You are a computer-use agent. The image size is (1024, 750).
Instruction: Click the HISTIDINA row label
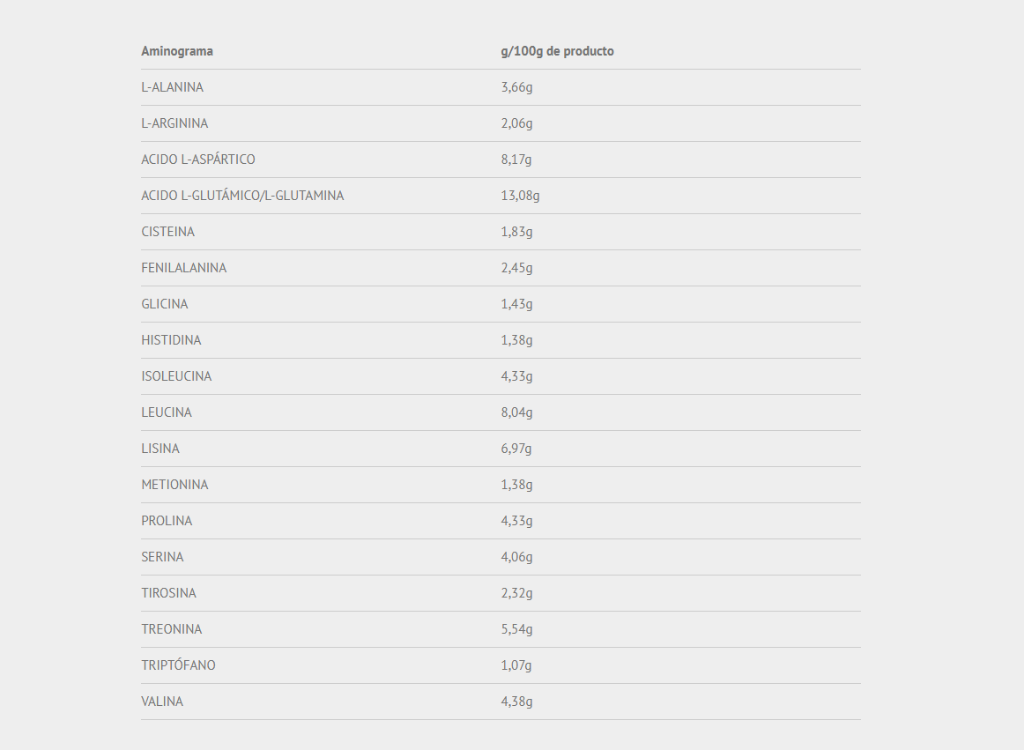coord(171,340)
